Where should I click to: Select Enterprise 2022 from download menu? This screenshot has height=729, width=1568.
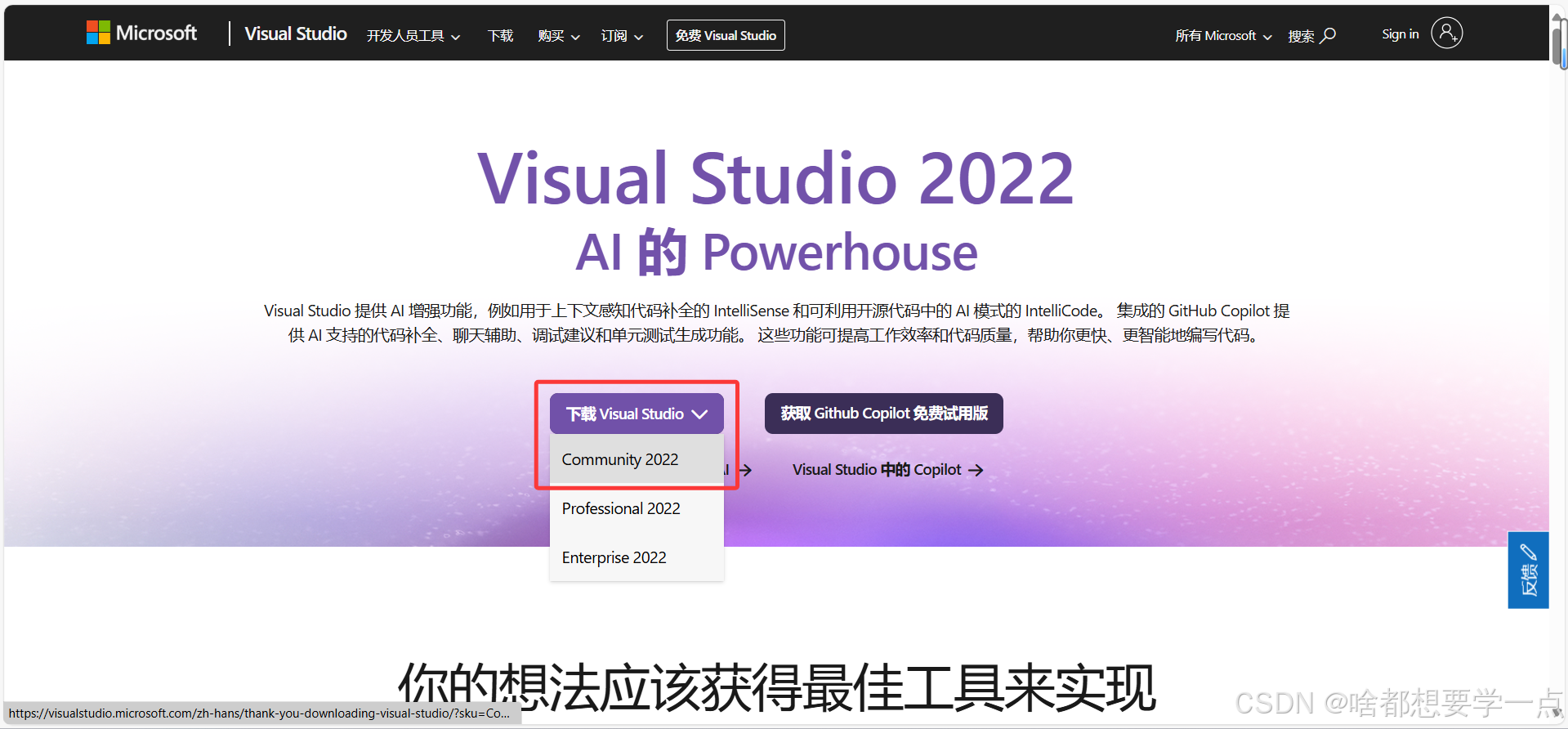coord(637,557)
